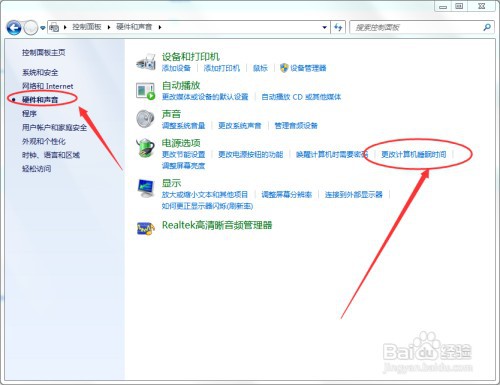
Task: Maximize the Control Panel window
Action: pos(459,6)
